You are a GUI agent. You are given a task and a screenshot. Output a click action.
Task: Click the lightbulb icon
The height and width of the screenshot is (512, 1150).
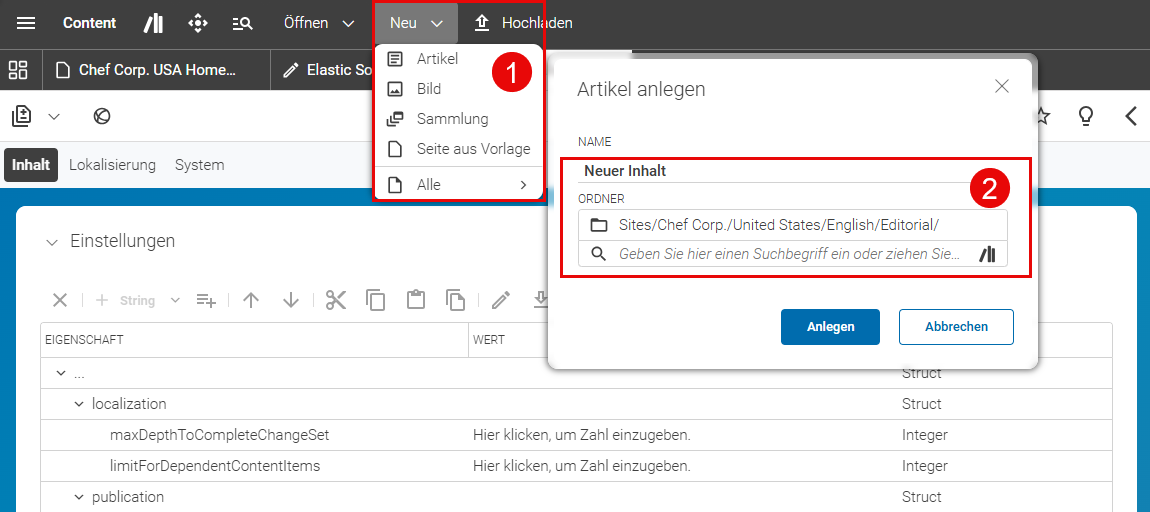click(x=1086, y=116)
